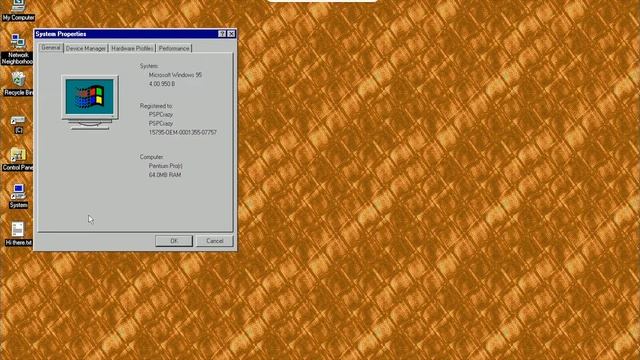Click the Cancel button
The width and height of the screenshot is (640, 360).
(215, 241)
